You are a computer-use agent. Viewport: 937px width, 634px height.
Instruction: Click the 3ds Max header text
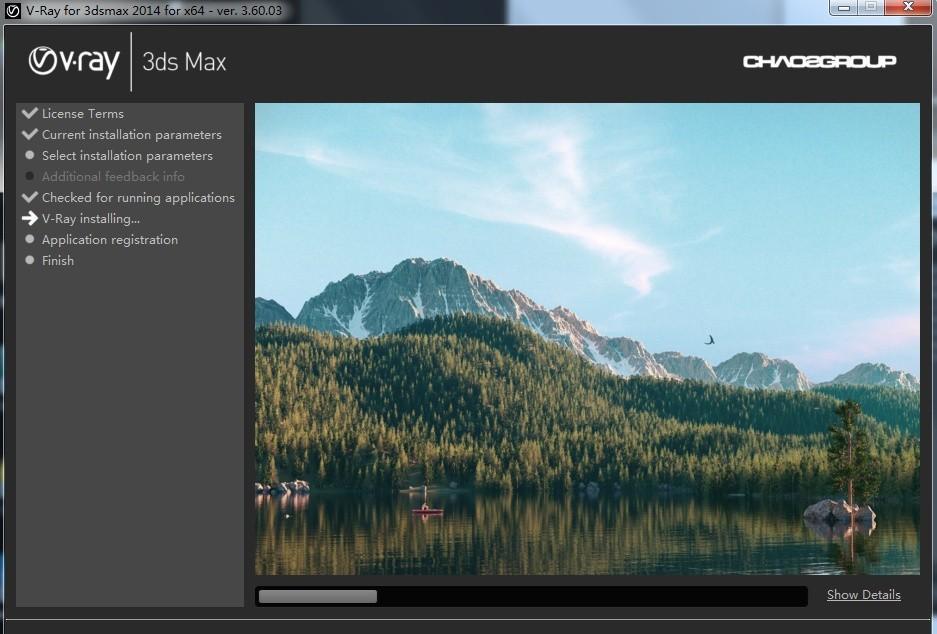[x=184, y=62]
